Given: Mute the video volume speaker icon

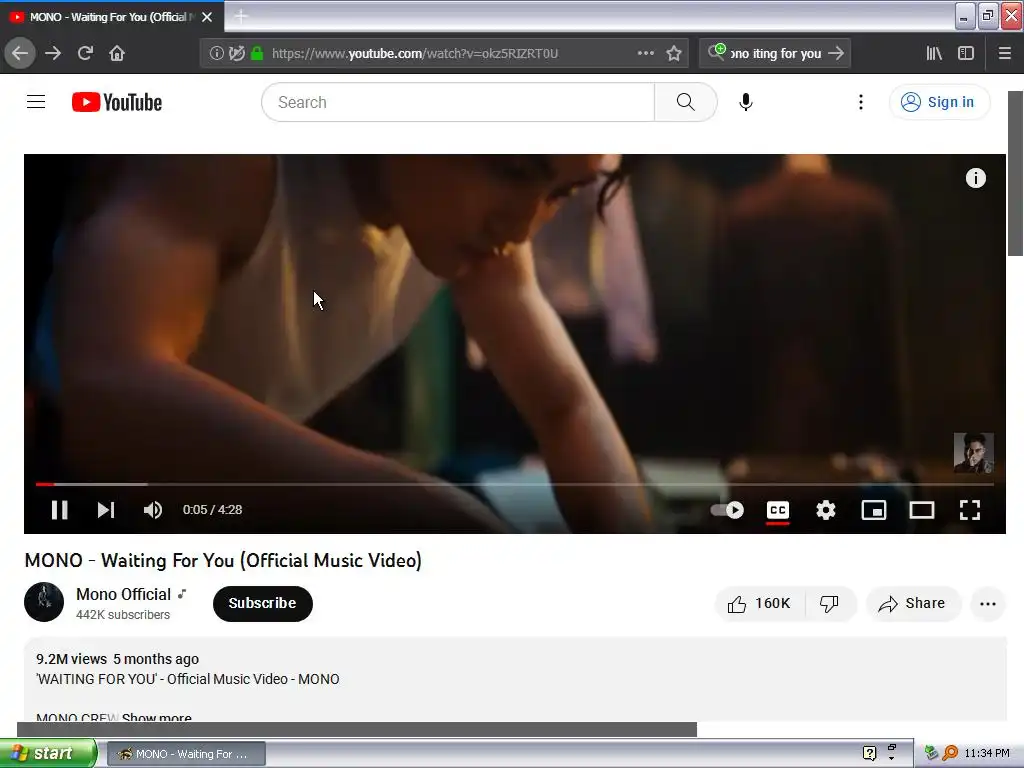Looking at the screenshot, I should 152,510.
